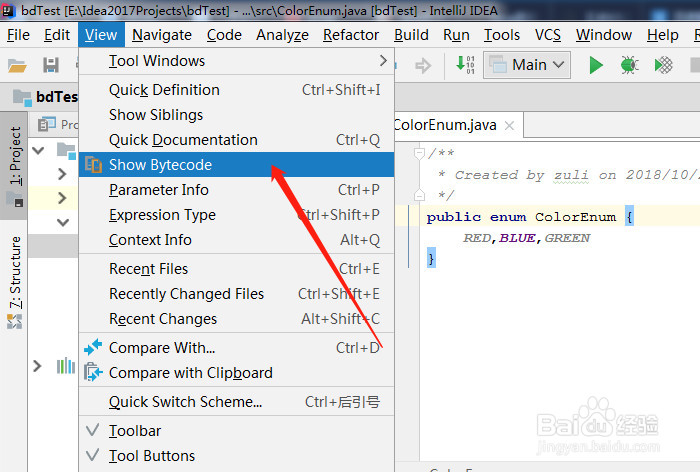This screenshot has height=472, width=700.
Task: Click the Compare With arrows icon
Action: 93,347
